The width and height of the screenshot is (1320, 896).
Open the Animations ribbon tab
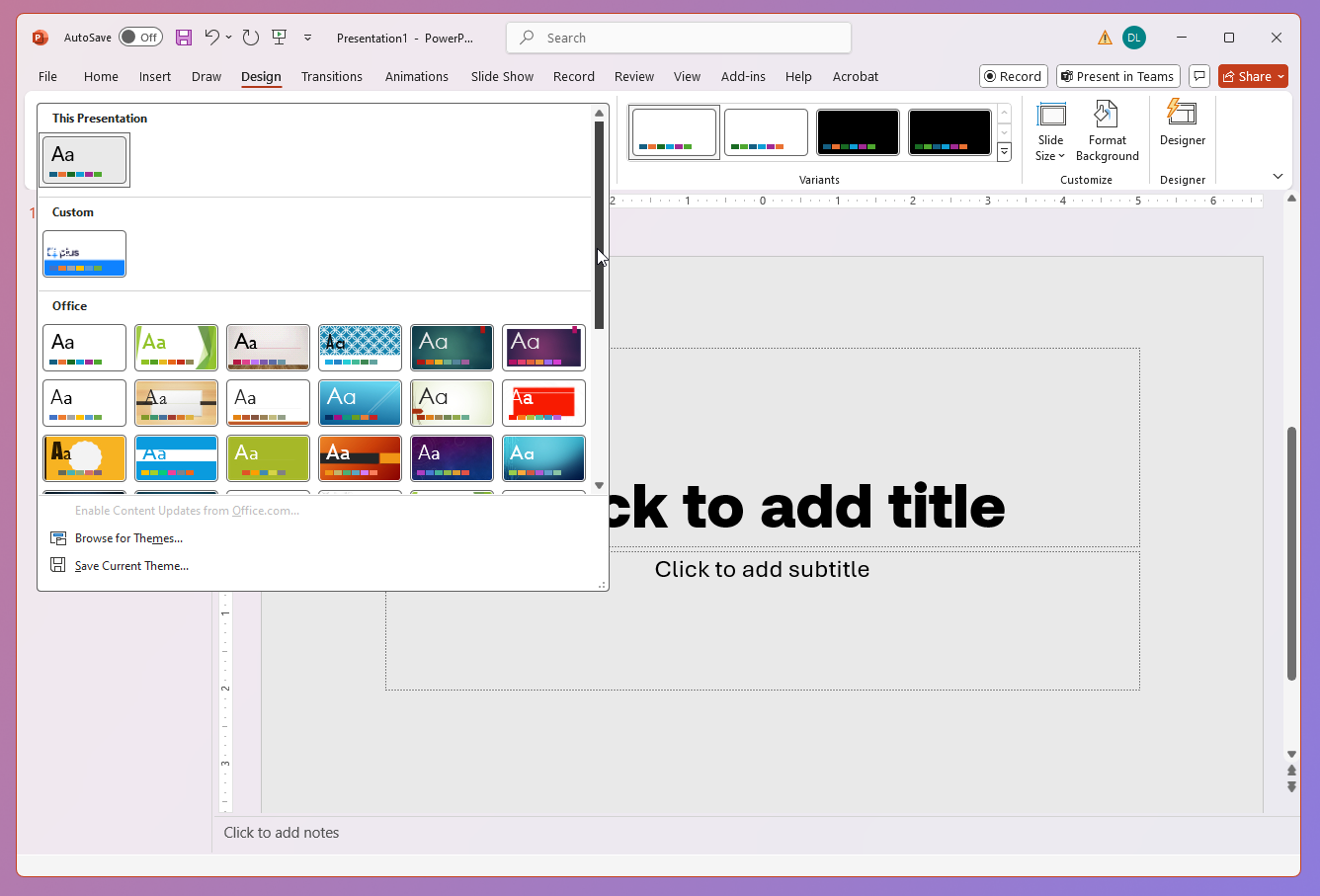pos(416,76)
